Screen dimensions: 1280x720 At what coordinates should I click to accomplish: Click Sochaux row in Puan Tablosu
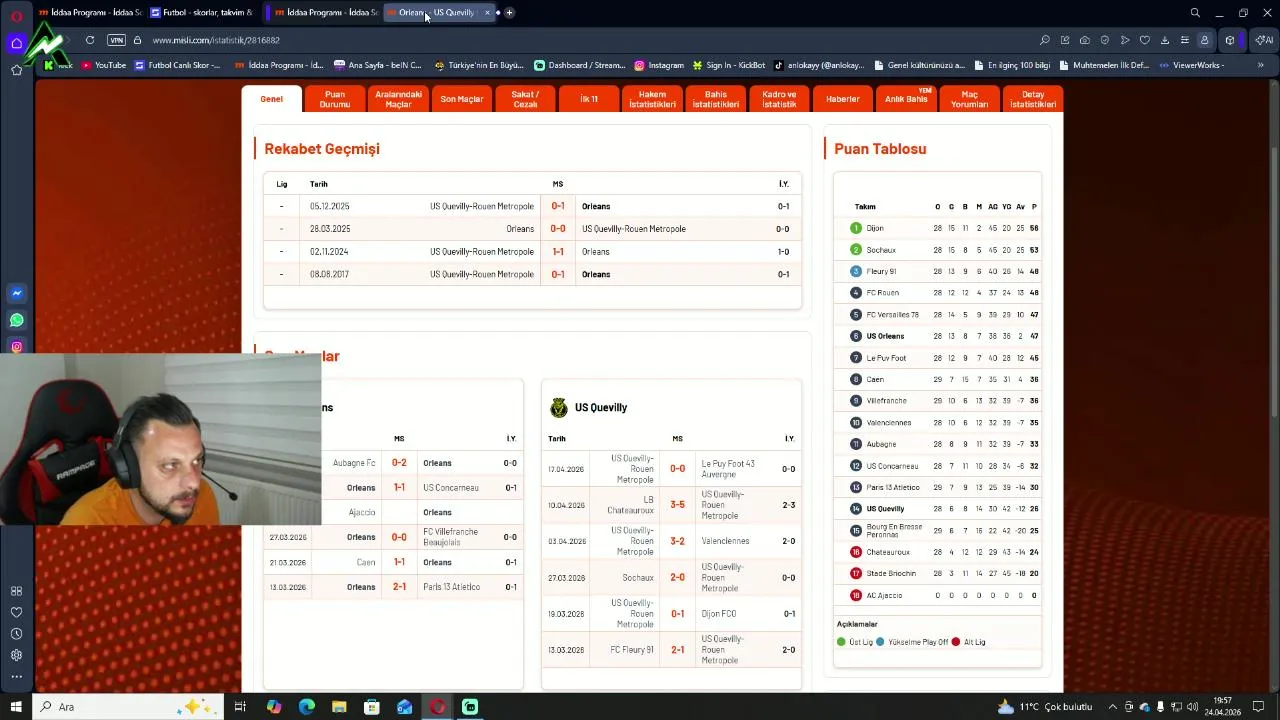click(938, 250)
